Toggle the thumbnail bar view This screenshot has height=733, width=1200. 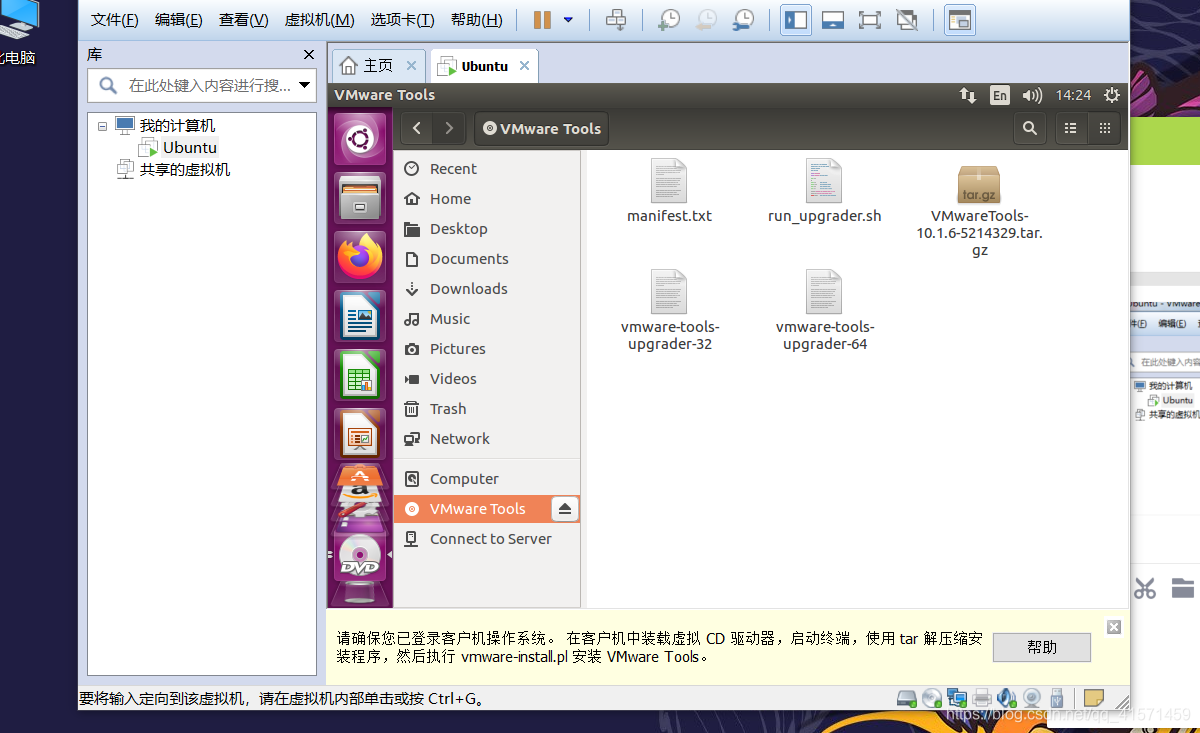[x=833, y=20]
